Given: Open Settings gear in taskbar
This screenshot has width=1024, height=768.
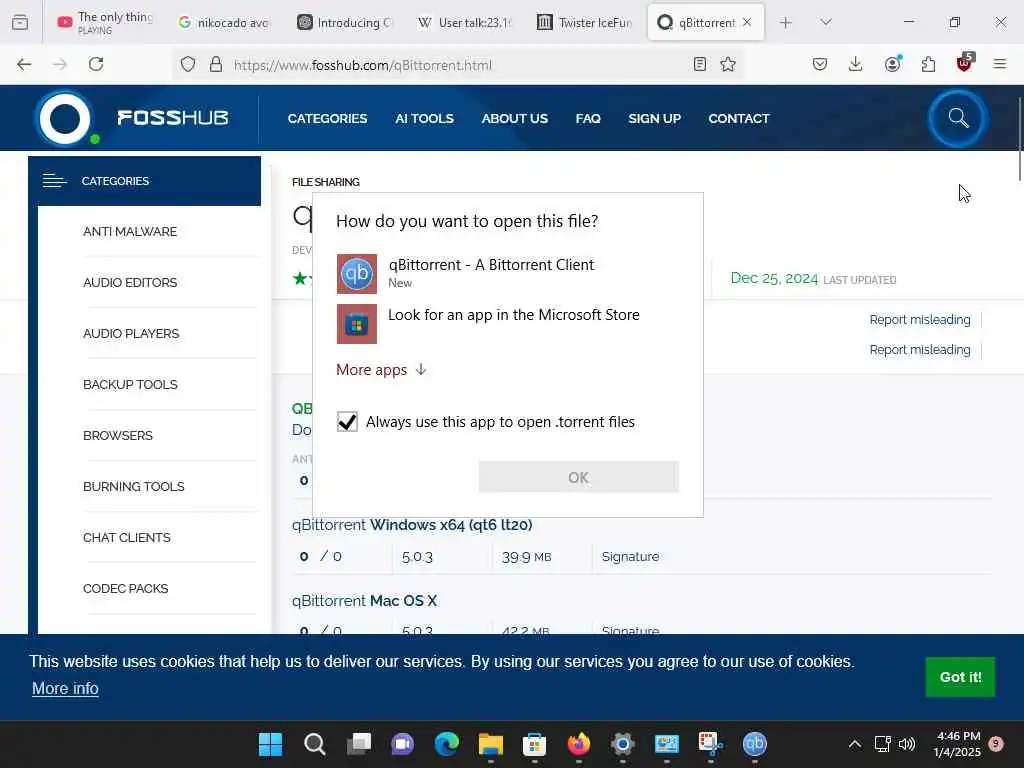Looking at the screenshot, I should click(x=622, y=744).
